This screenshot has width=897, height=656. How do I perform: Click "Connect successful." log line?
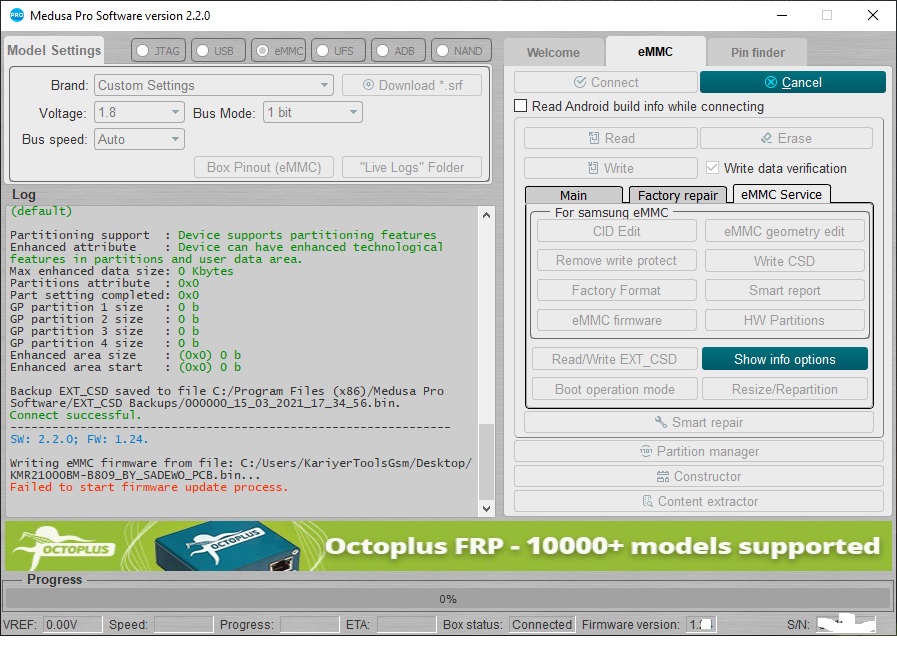[x=76, y=415]
